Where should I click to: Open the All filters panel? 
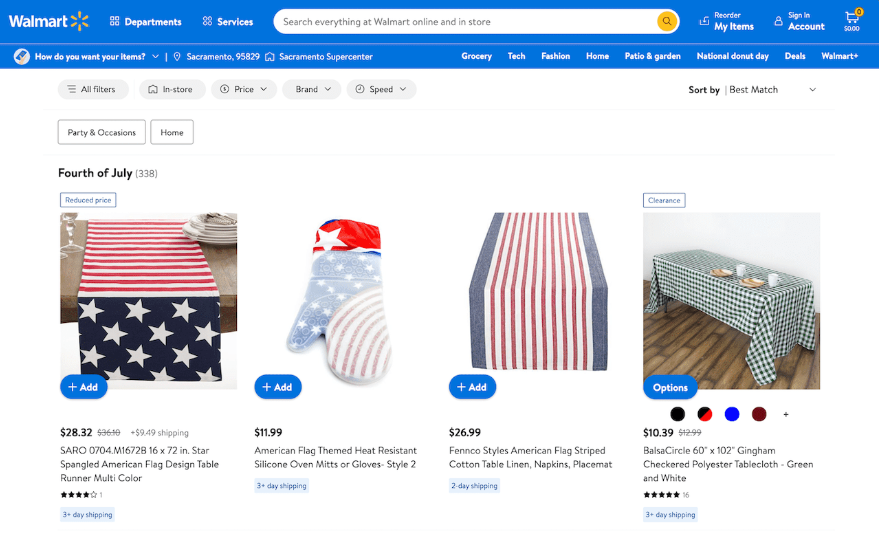point(92,89)
